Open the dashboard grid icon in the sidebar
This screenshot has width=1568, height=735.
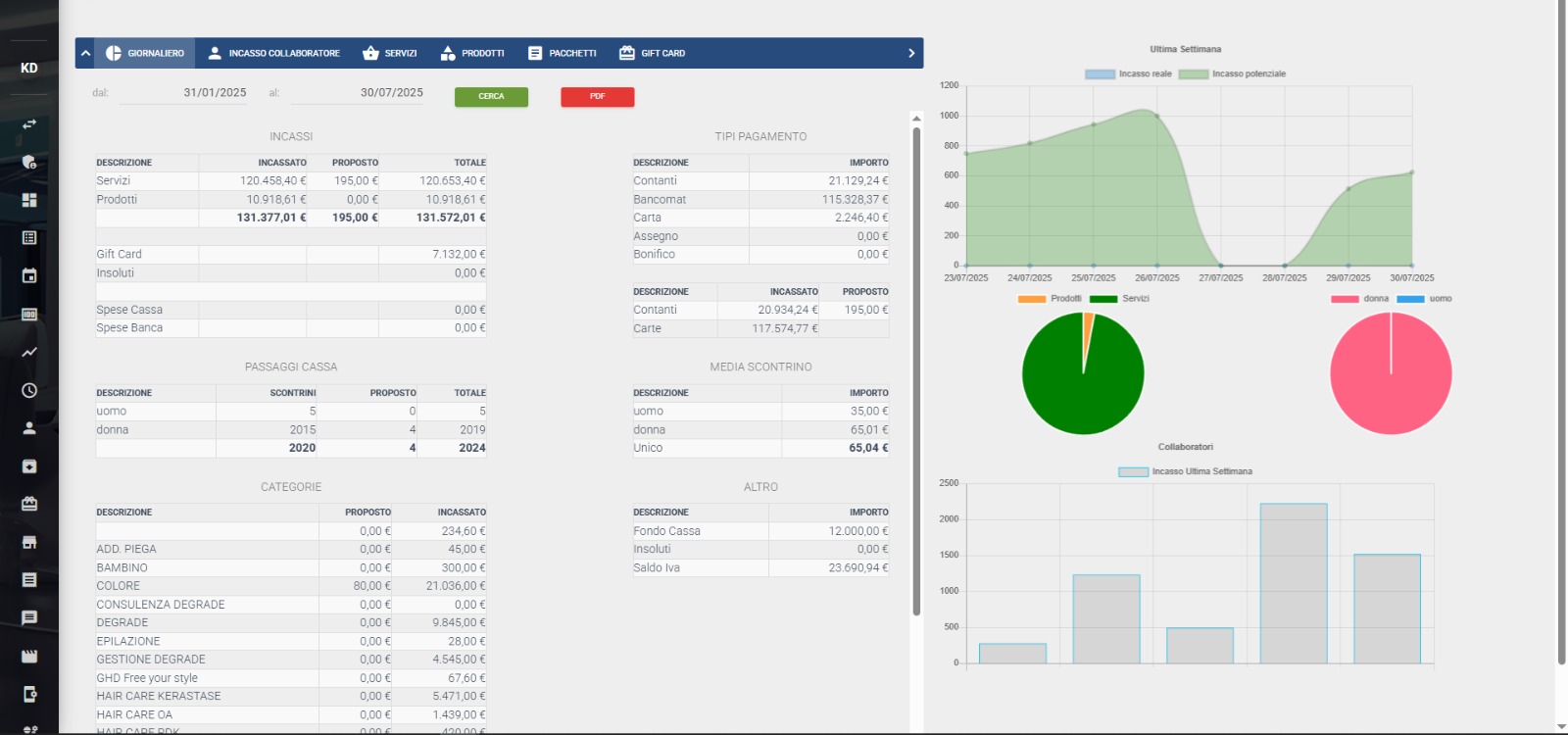(x=29, y=200)
